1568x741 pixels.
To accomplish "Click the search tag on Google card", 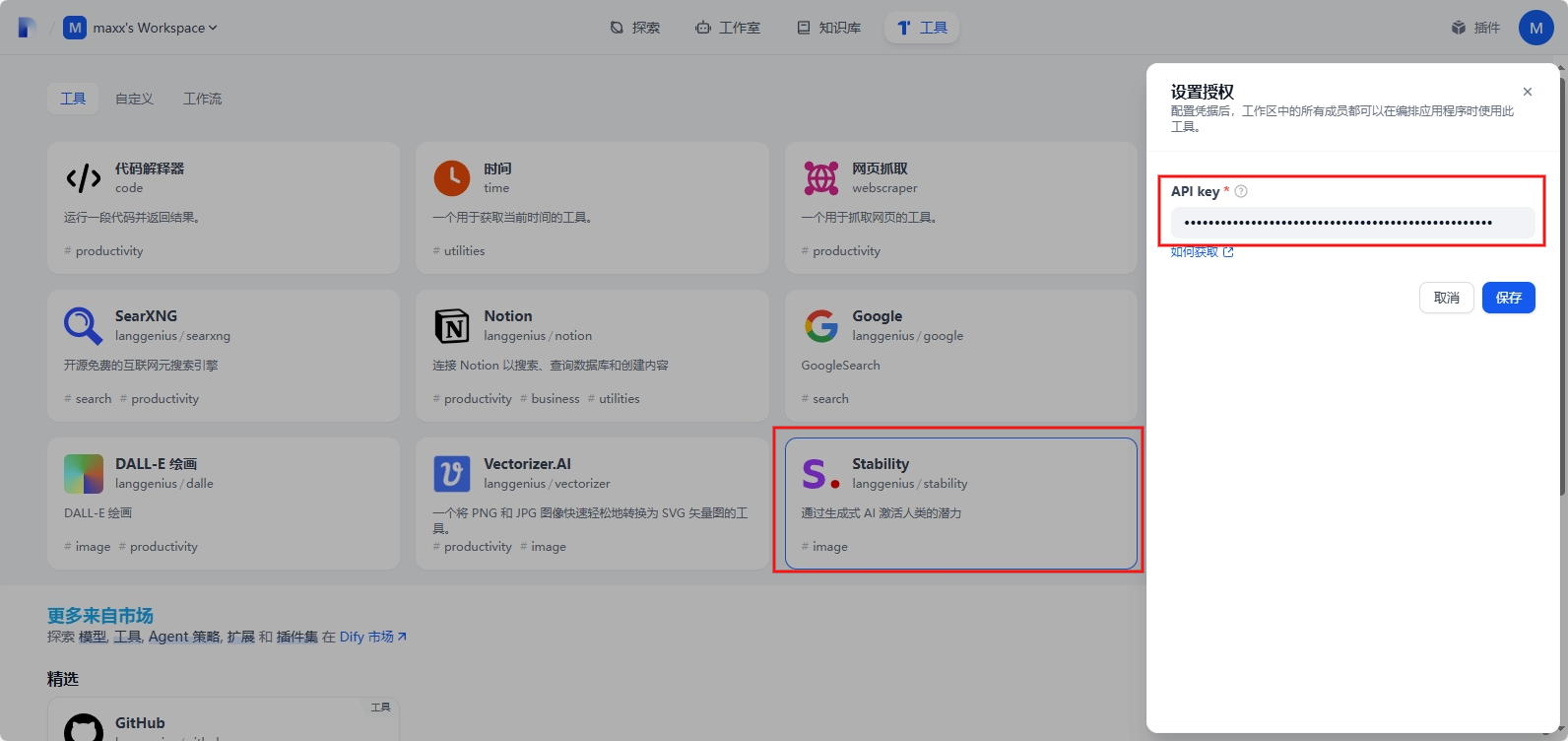I will pyautogui.click(x=825, y=399).
